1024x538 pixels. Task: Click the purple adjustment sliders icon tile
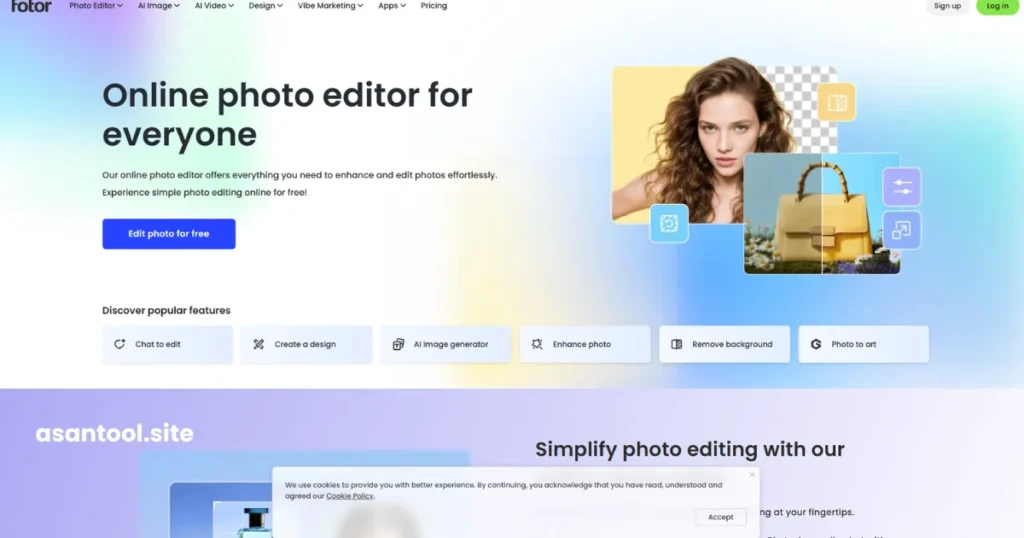pos(902,187)
